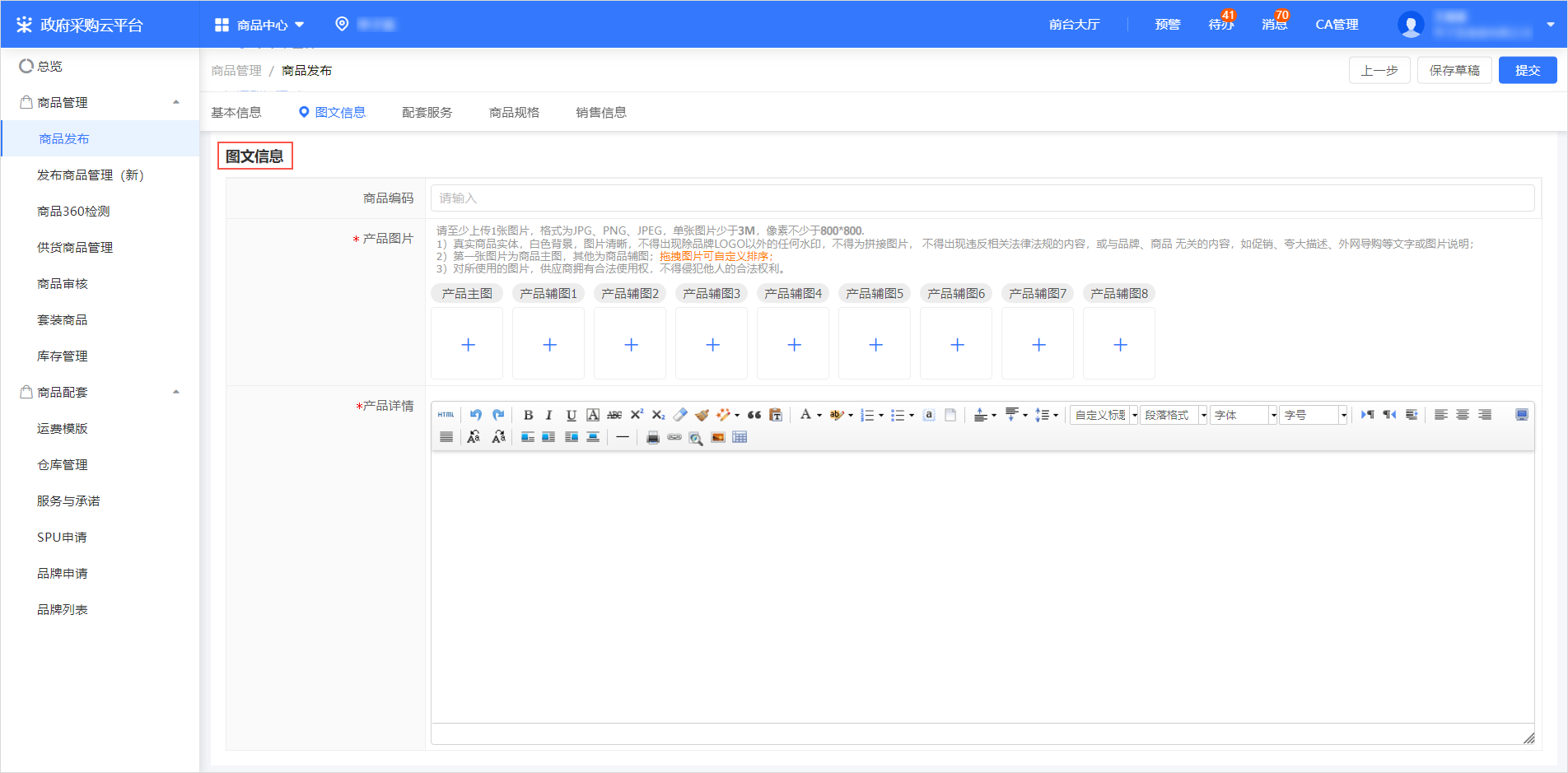
Task: Collapse the 商品管理 sidebar section
Action: click(x=175, y=102)
